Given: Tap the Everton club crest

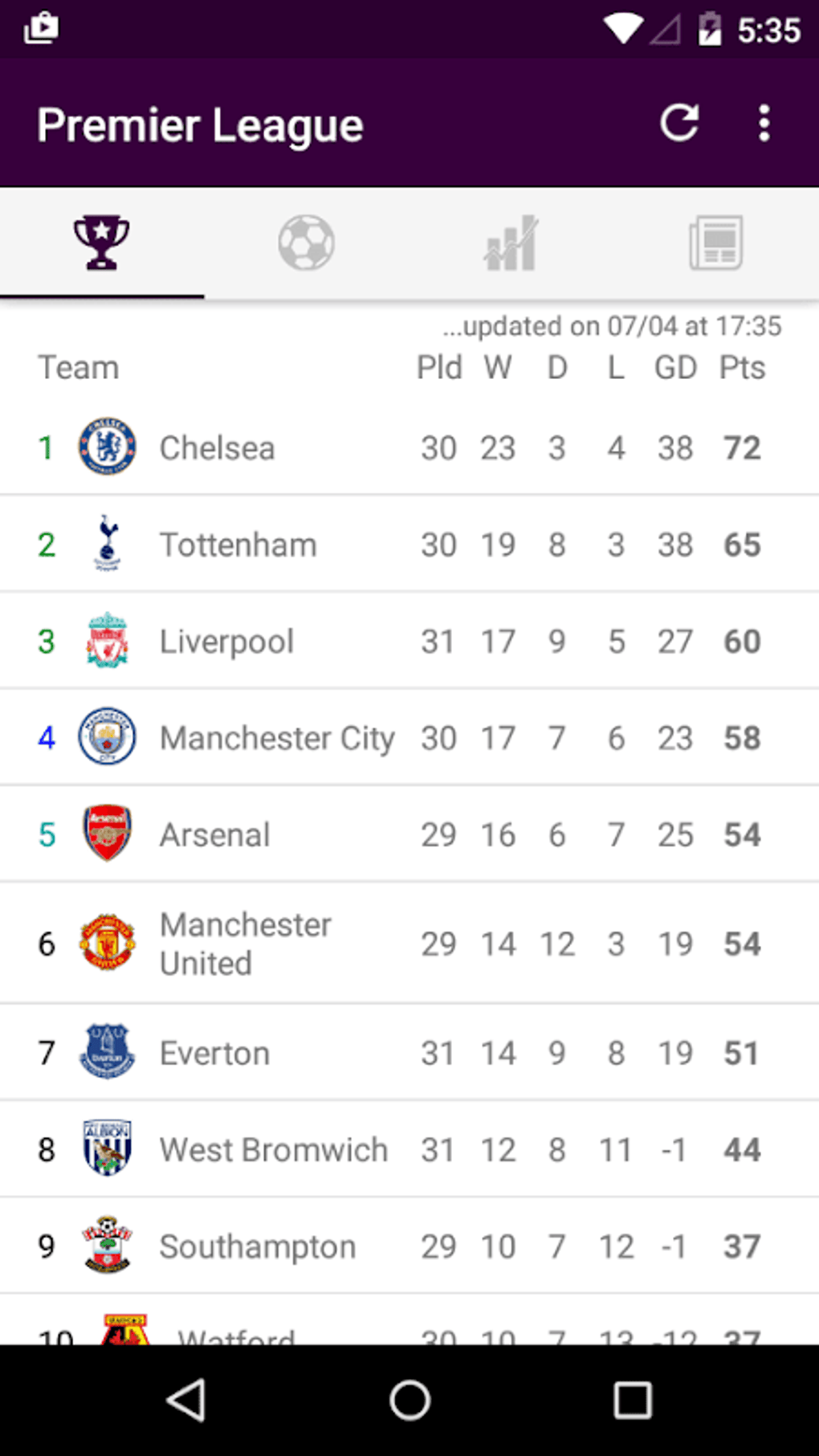Looking at the screenshot, I should (x=107, y=1051).
